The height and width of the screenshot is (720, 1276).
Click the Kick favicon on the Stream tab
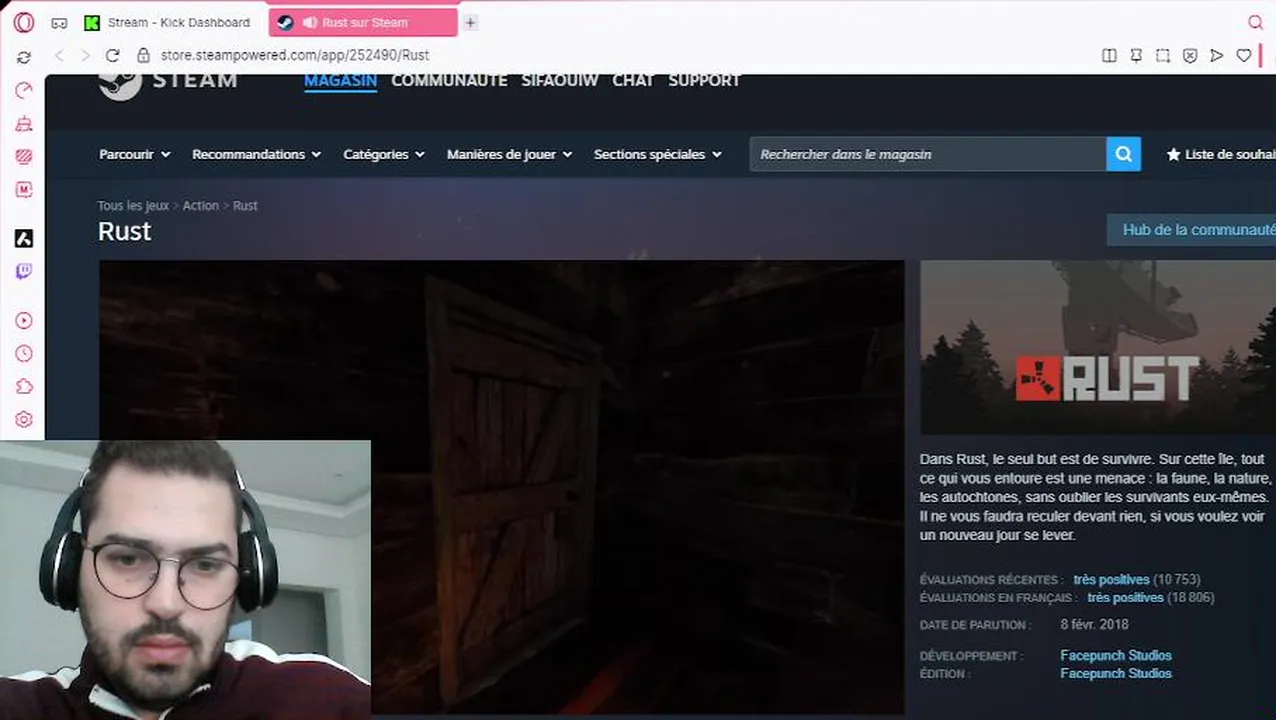click(x=92, y=22)
